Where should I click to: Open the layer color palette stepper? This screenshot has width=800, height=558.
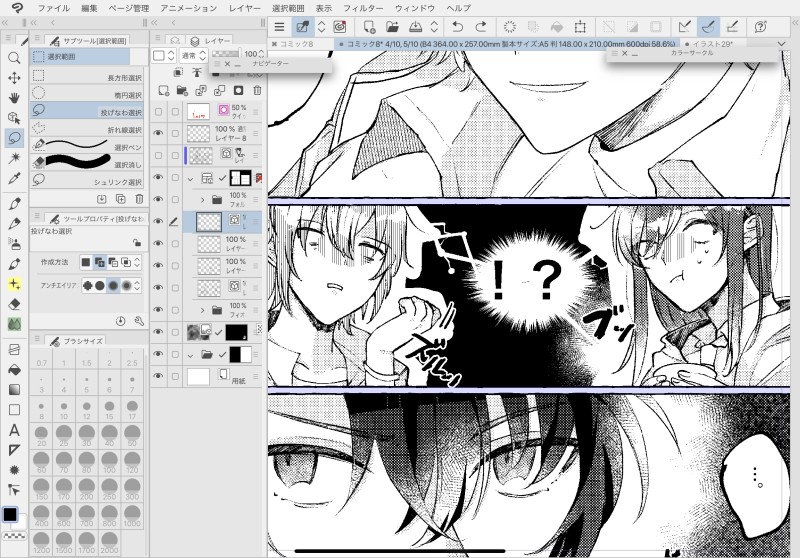tap(171, 55)
